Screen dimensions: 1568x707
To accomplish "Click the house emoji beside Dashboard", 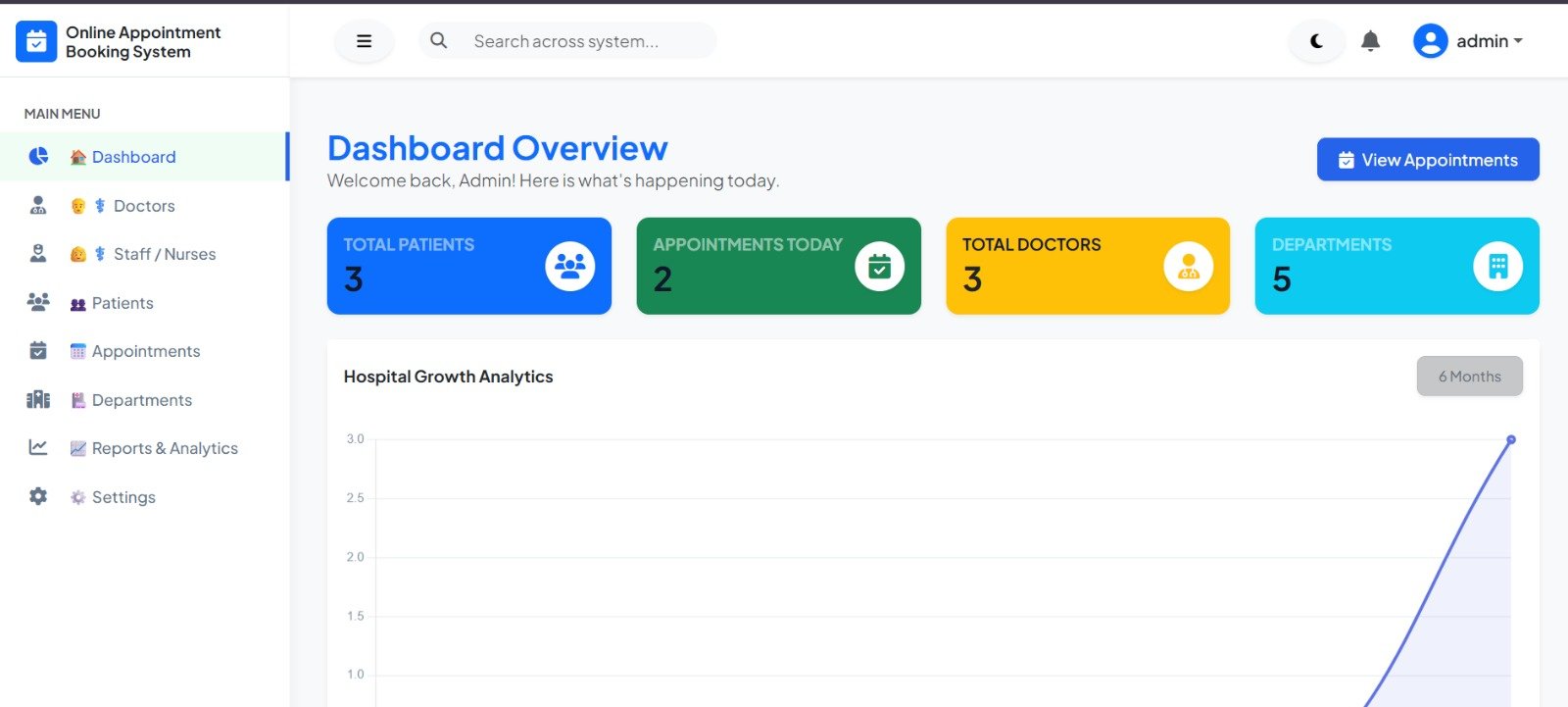I will tap(78, 157).
